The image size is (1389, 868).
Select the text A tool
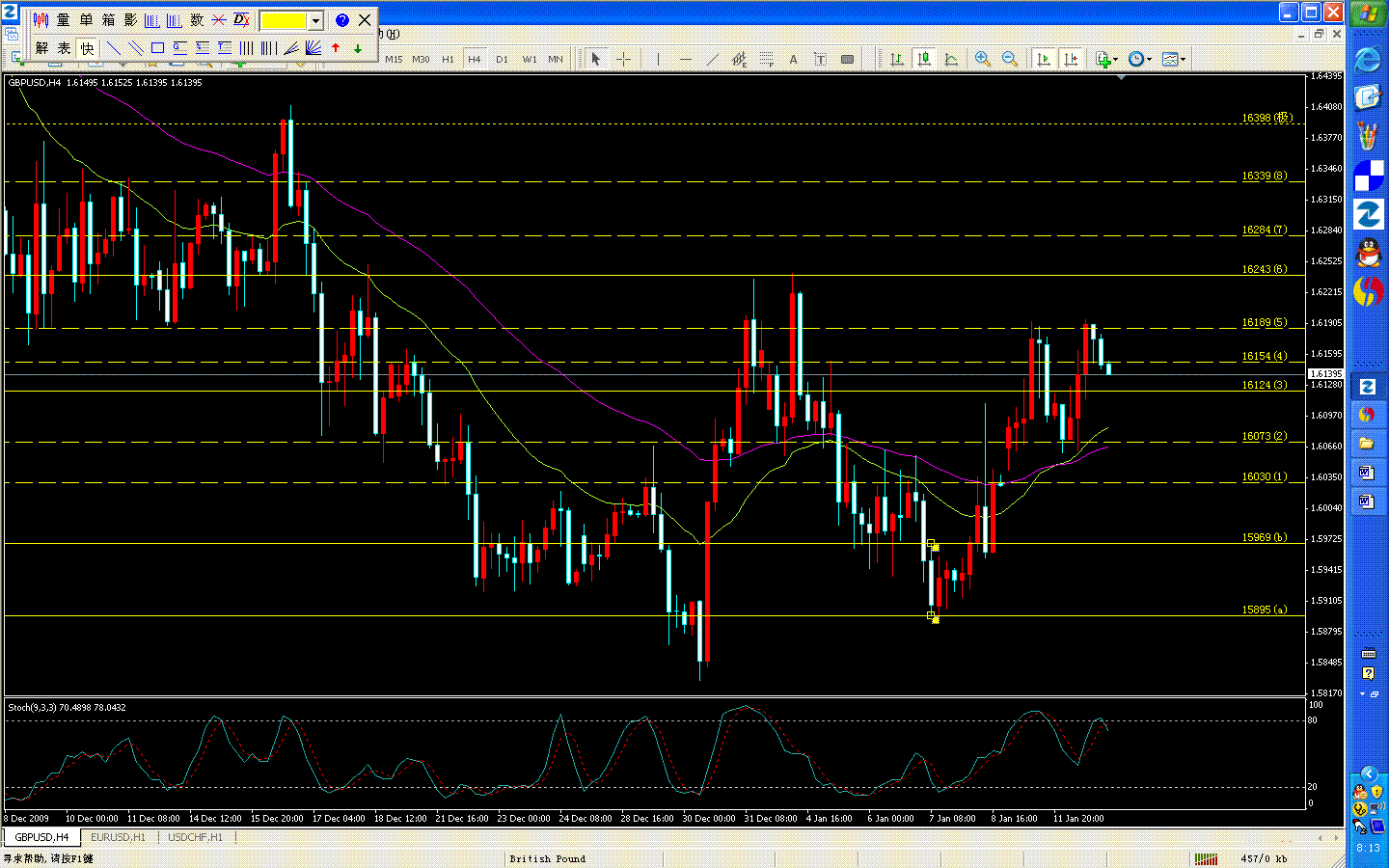click(793, 60)
